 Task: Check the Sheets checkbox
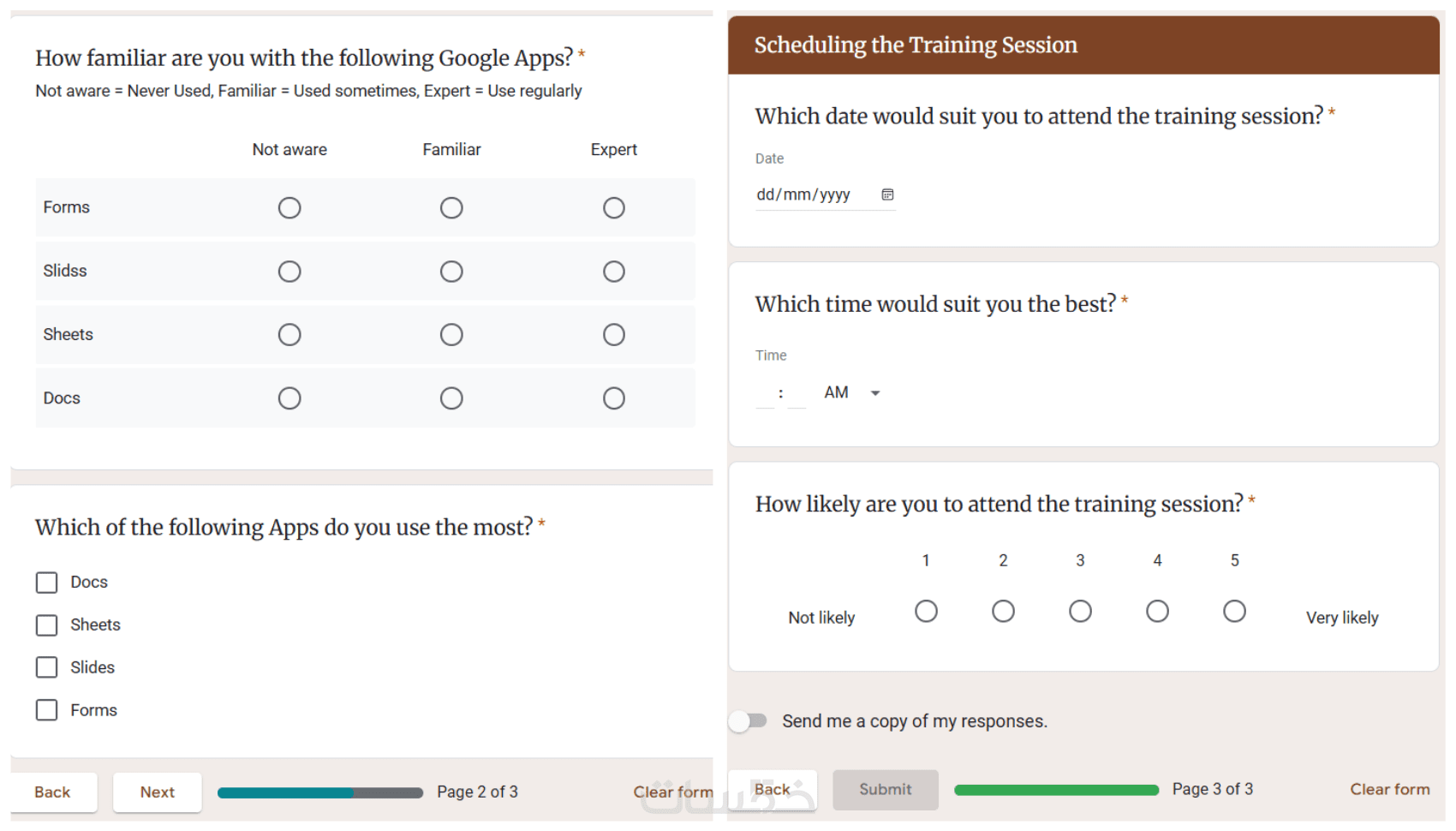(47, 625)
